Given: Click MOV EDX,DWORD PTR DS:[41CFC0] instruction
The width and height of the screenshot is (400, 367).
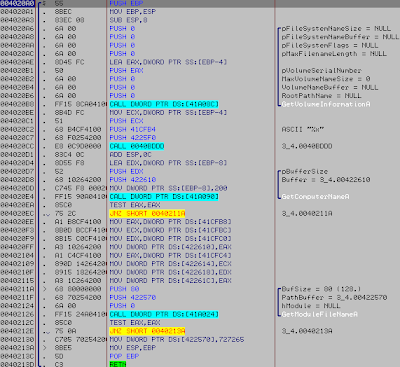Looking at the screenshot, I should pos(170,239).
